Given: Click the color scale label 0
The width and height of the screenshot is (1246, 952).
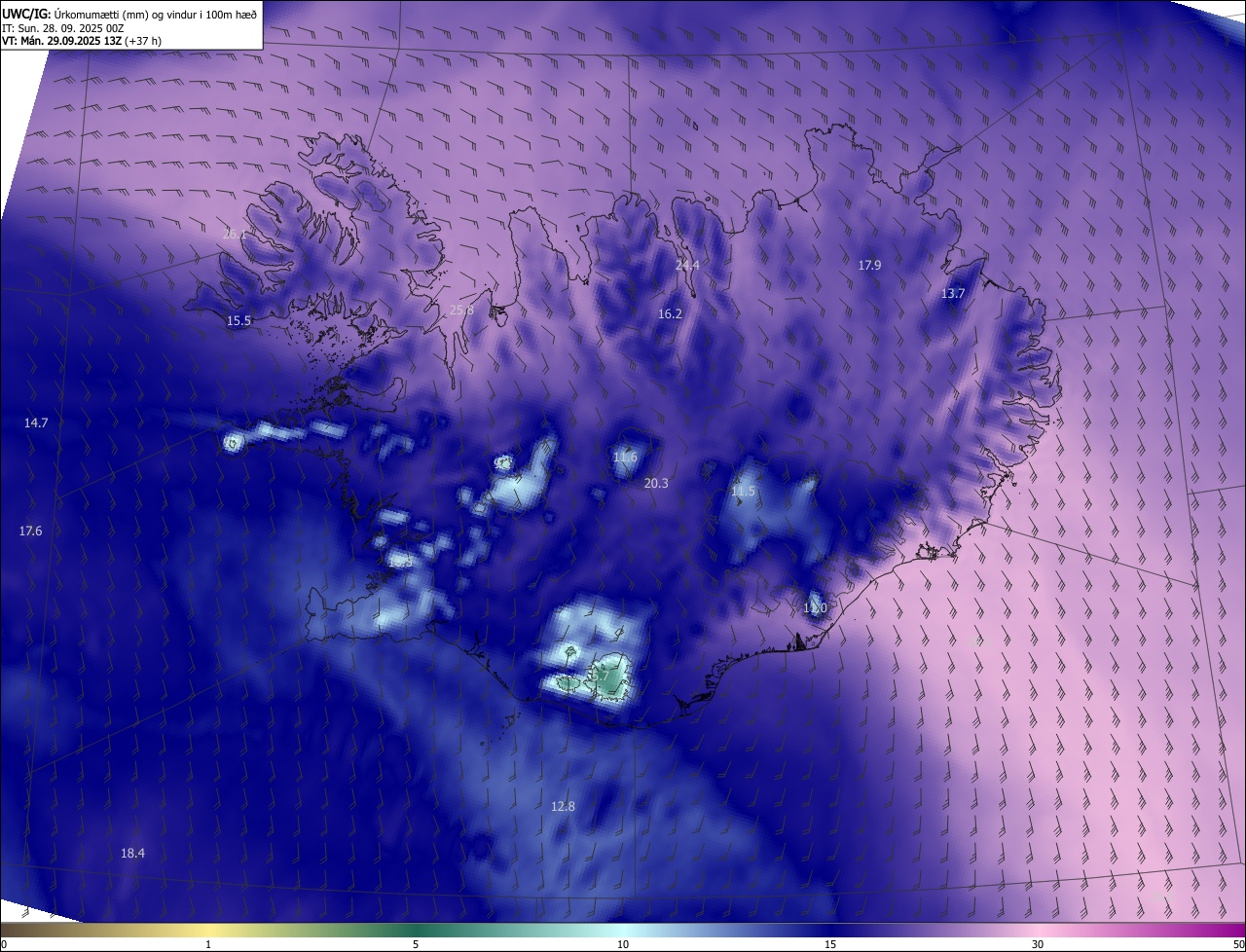Looking at the screenshot, I should [x=4, y=944].
